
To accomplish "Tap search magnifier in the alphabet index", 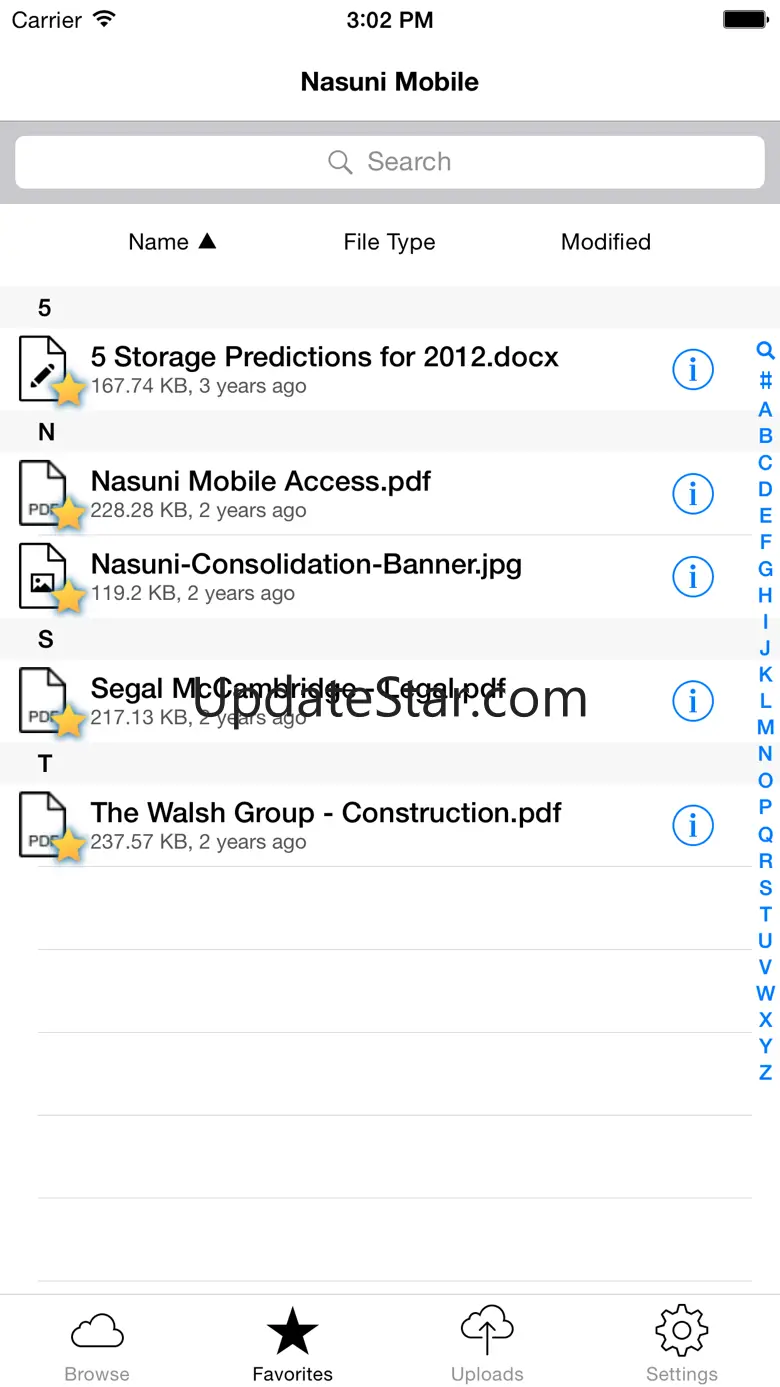I will 765,351.
